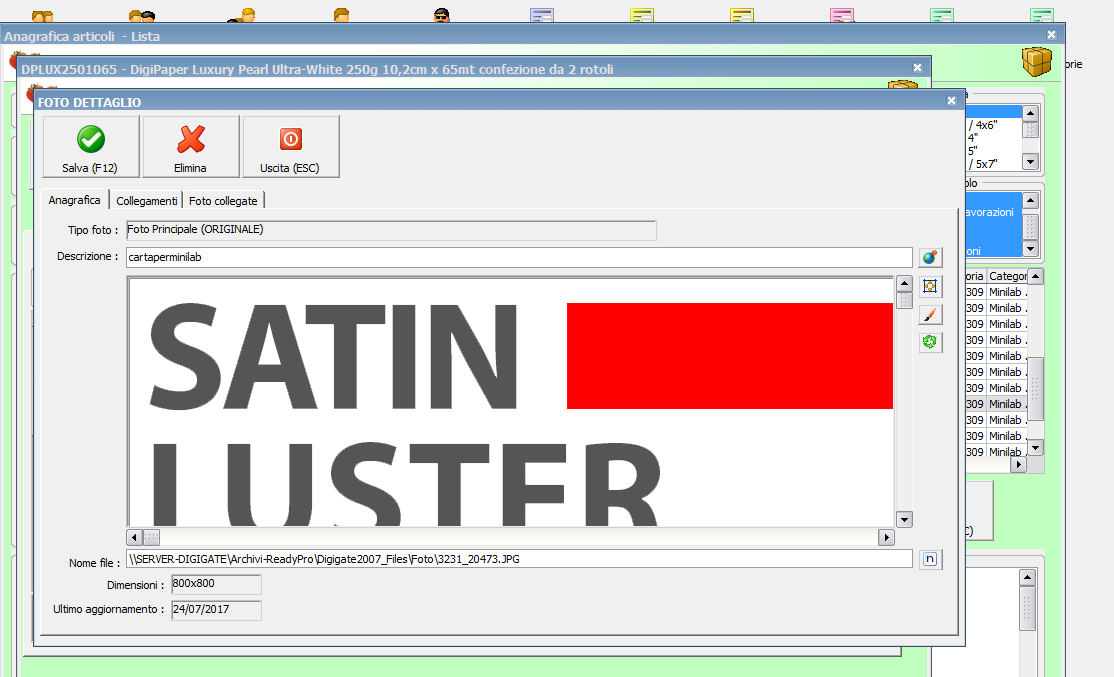
Task: Click the image preview scroll-down arrow
Action: click(904, 519)
